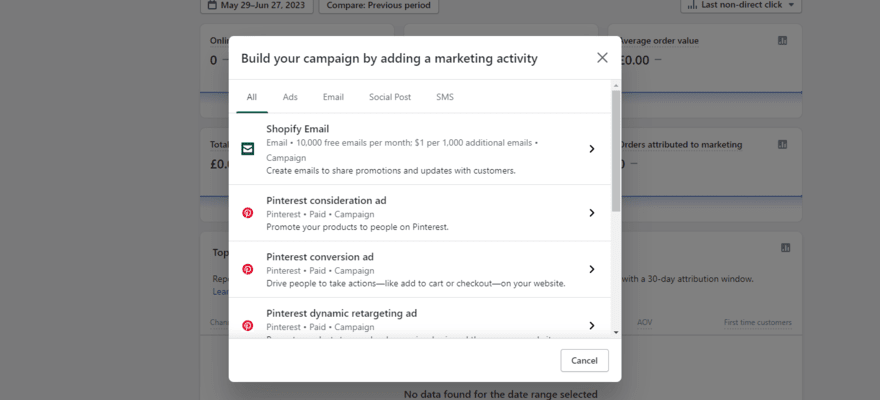Expand Pinterest conversion ad chevron
The image size is (880, 400).
(592, 269)
